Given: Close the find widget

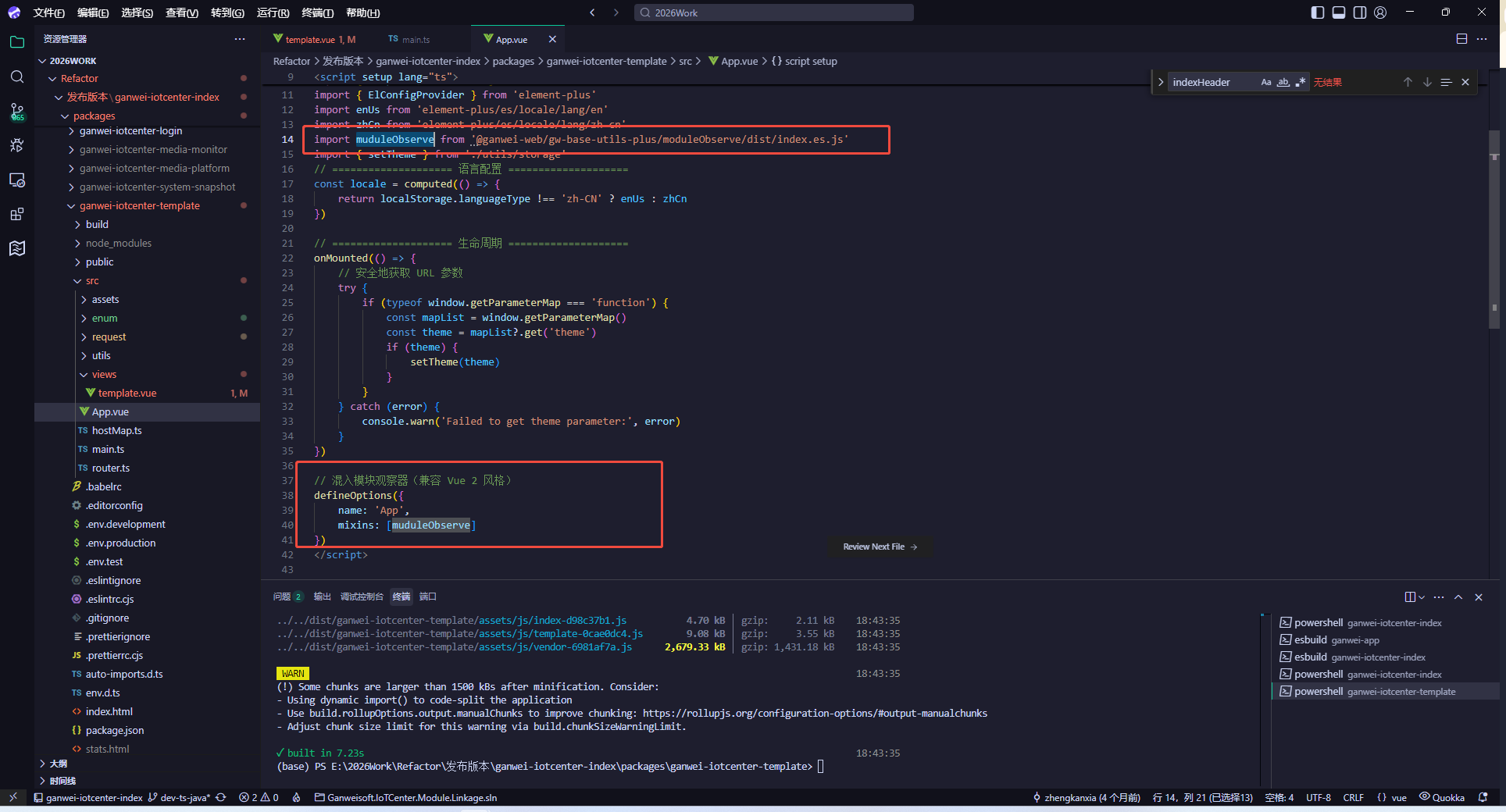Looking at the screenshot, I should [1465, 82].
